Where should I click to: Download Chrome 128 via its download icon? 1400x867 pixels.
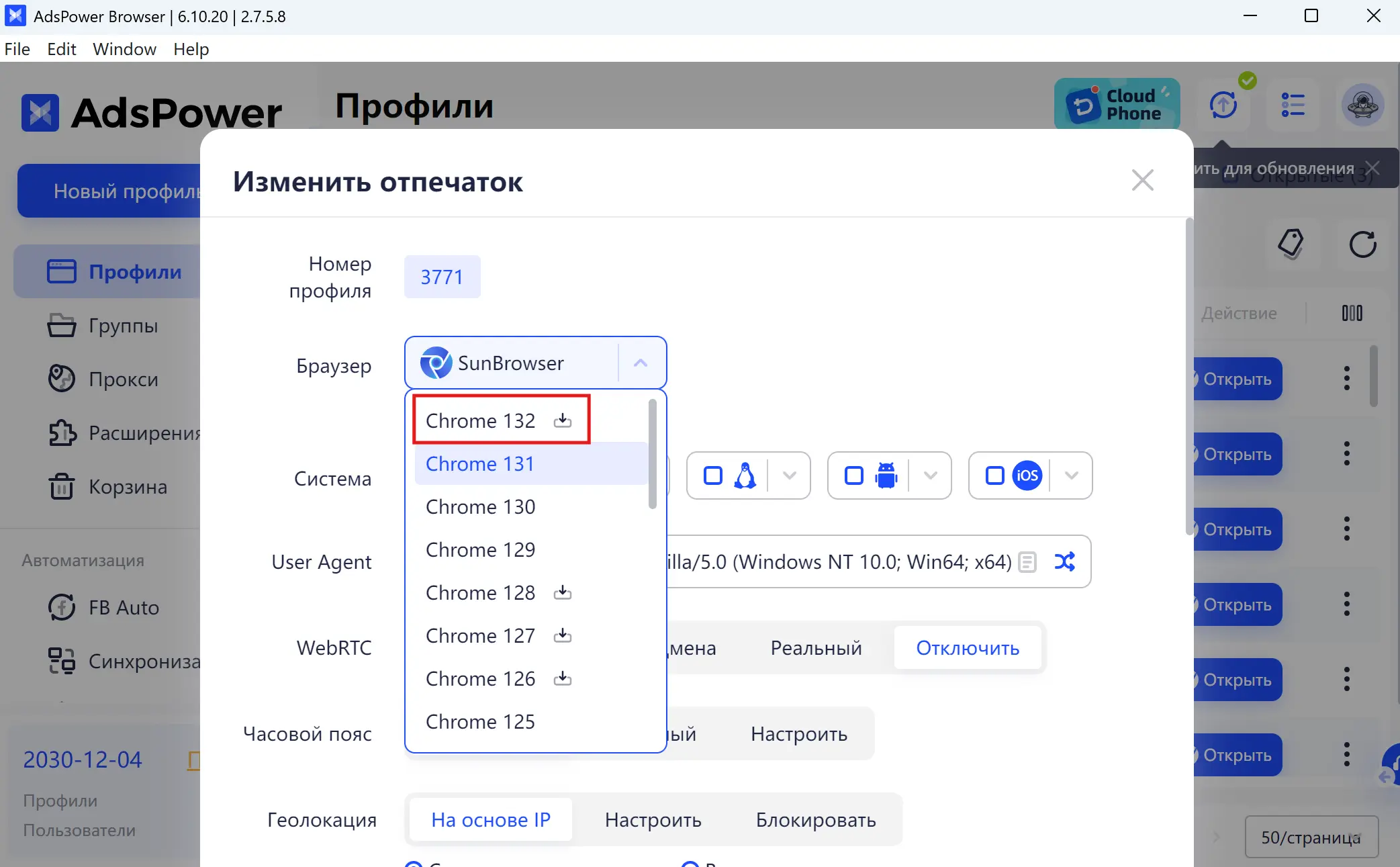563,593
